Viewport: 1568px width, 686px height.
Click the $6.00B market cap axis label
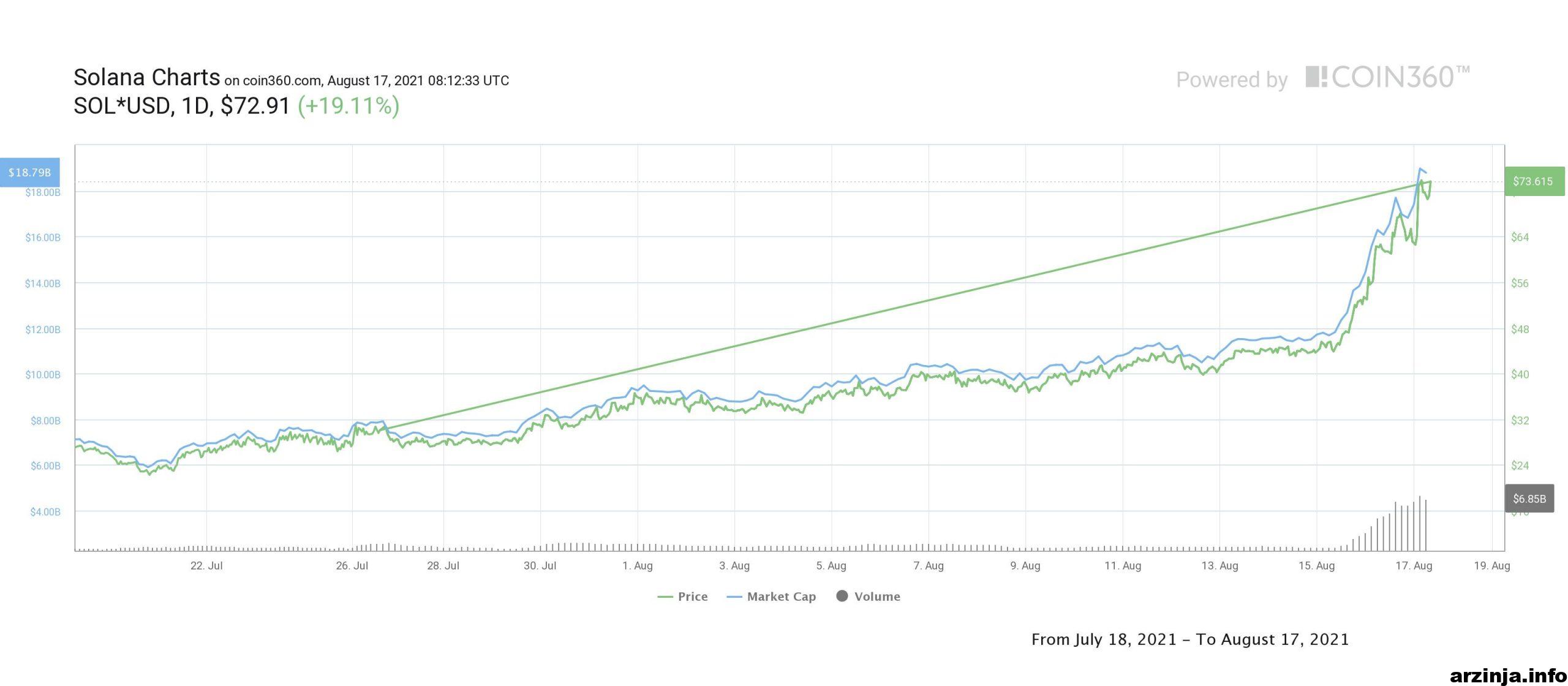pos(45,466)
